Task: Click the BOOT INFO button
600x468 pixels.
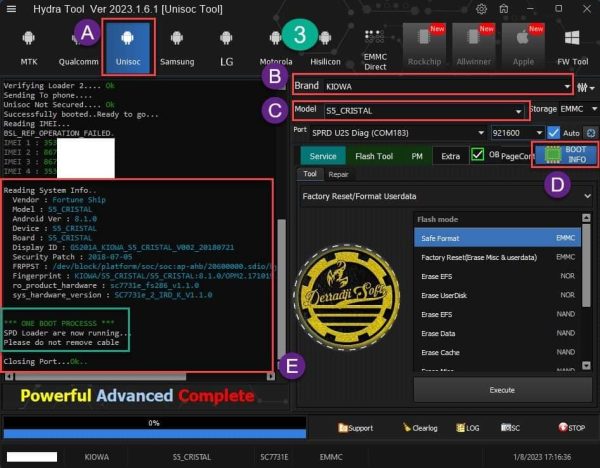Action: 565,155
